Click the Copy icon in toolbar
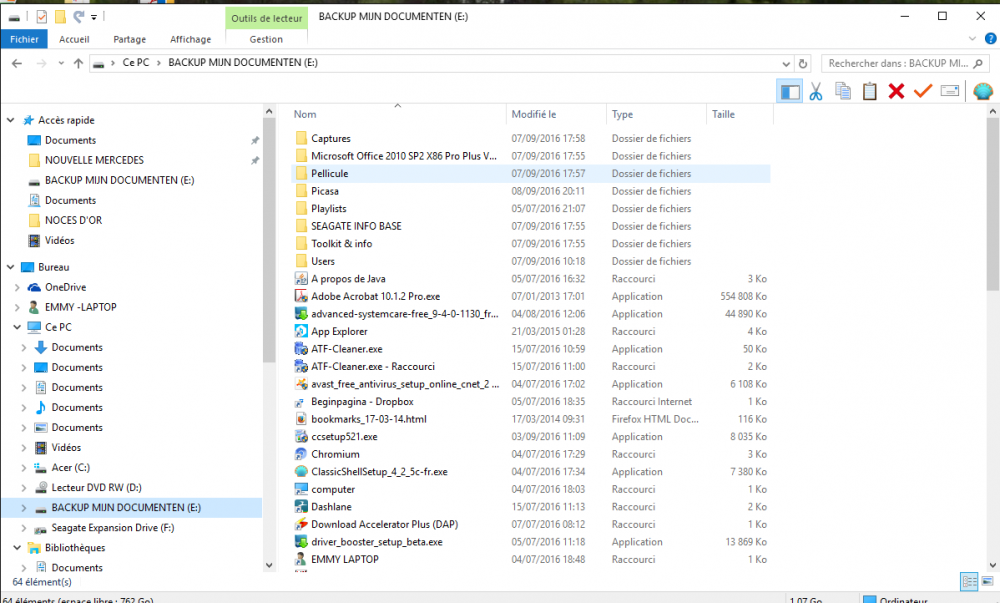 click(x=843, y=92)
